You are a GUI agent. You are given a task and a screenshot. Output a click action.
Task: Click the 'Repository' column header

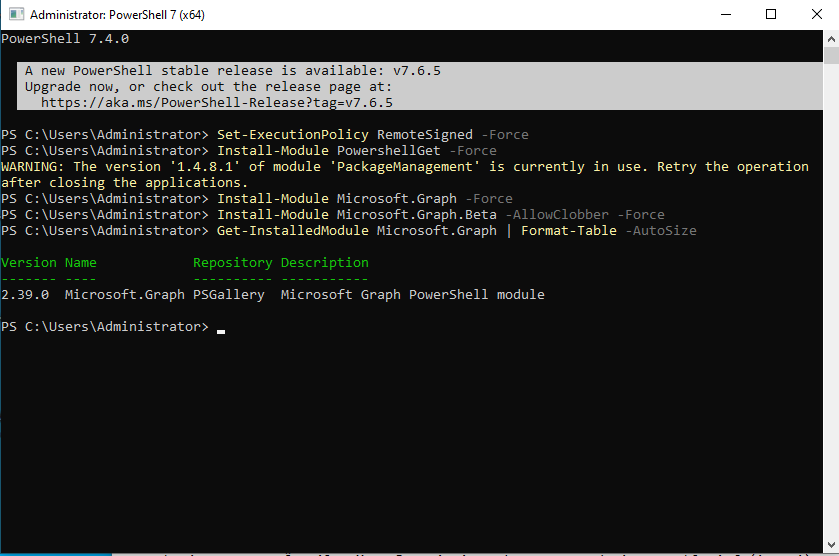pos(233,263)
